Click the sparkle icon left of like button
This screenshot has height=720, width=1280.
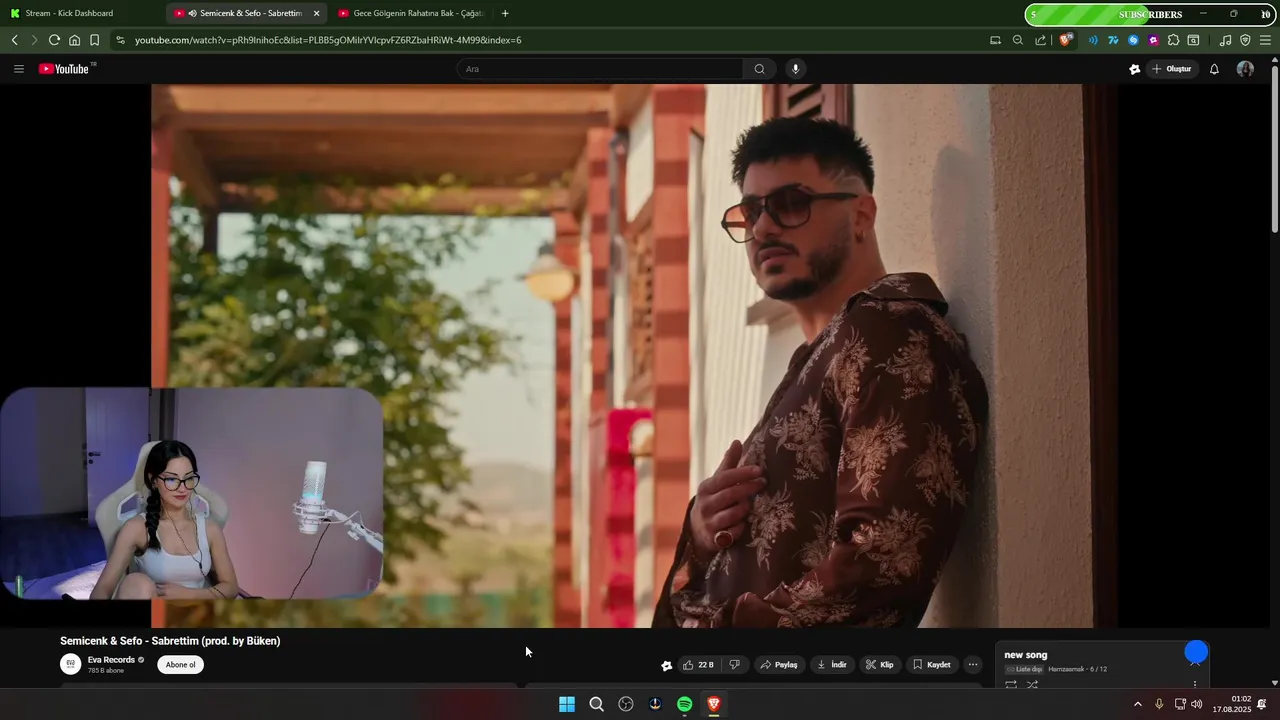point(667,665)
